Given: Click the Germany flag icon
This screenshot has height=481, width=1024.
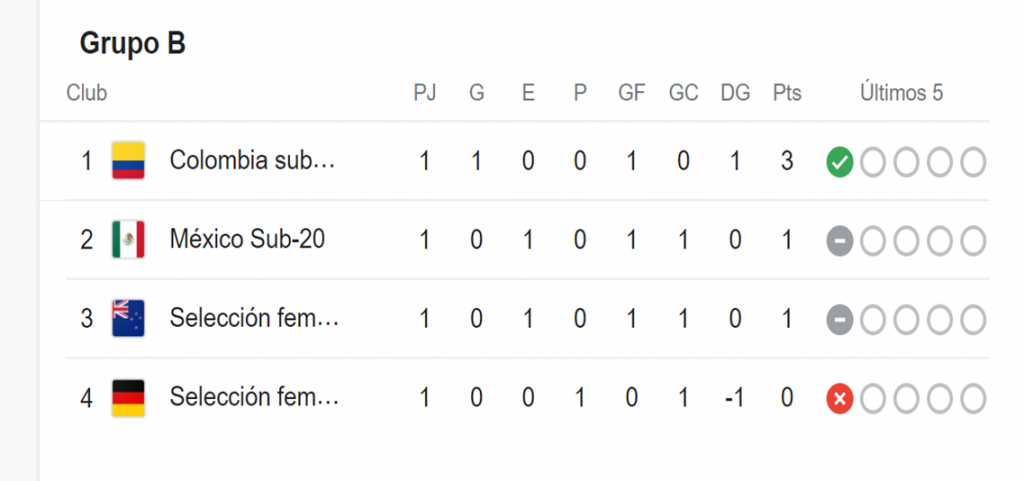Looking at the screenshot, I should tap(128, 397).
